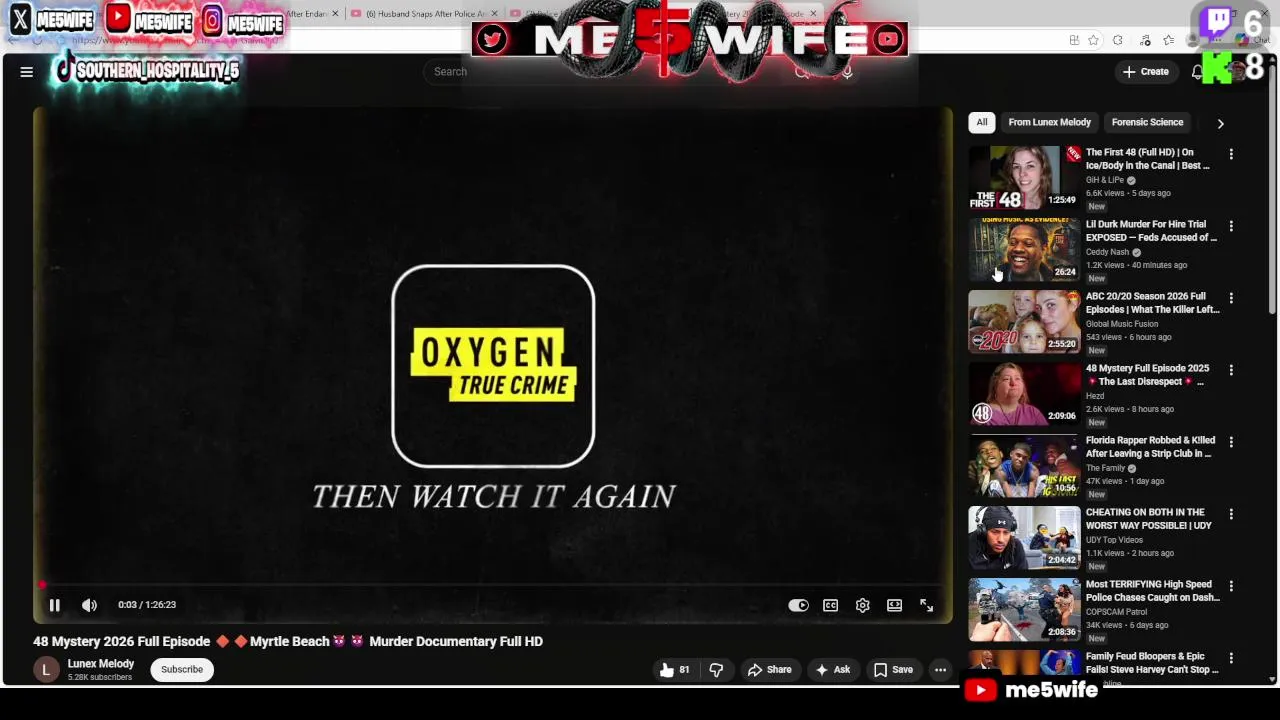1280x720 pixels.
Task: Share this video
Action: click(x=769, y=670)
